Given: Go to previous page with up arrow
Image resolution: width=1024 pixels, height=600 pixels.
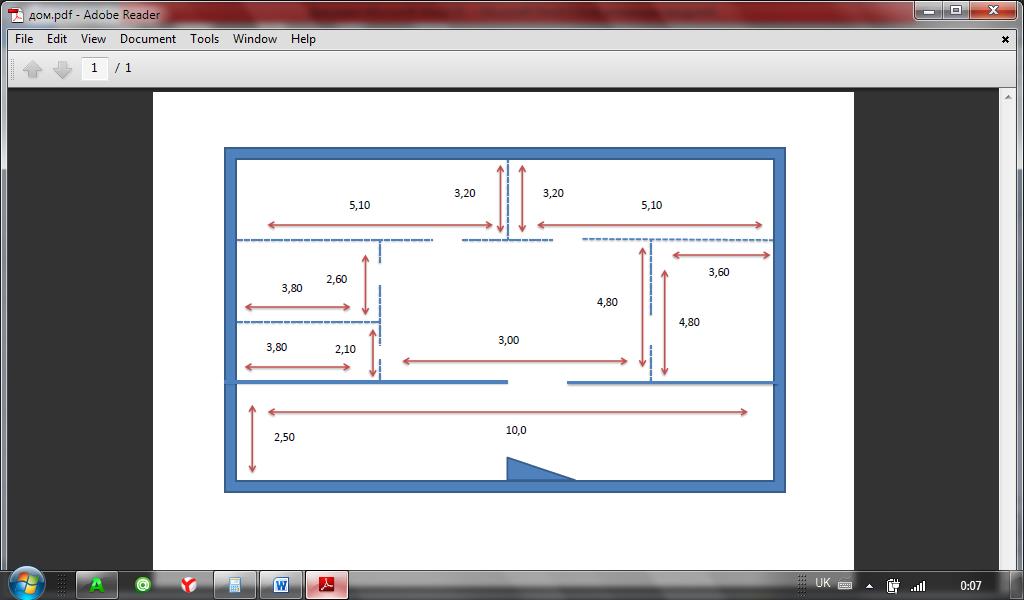Looking at the screenshot, I should (32, 69).
